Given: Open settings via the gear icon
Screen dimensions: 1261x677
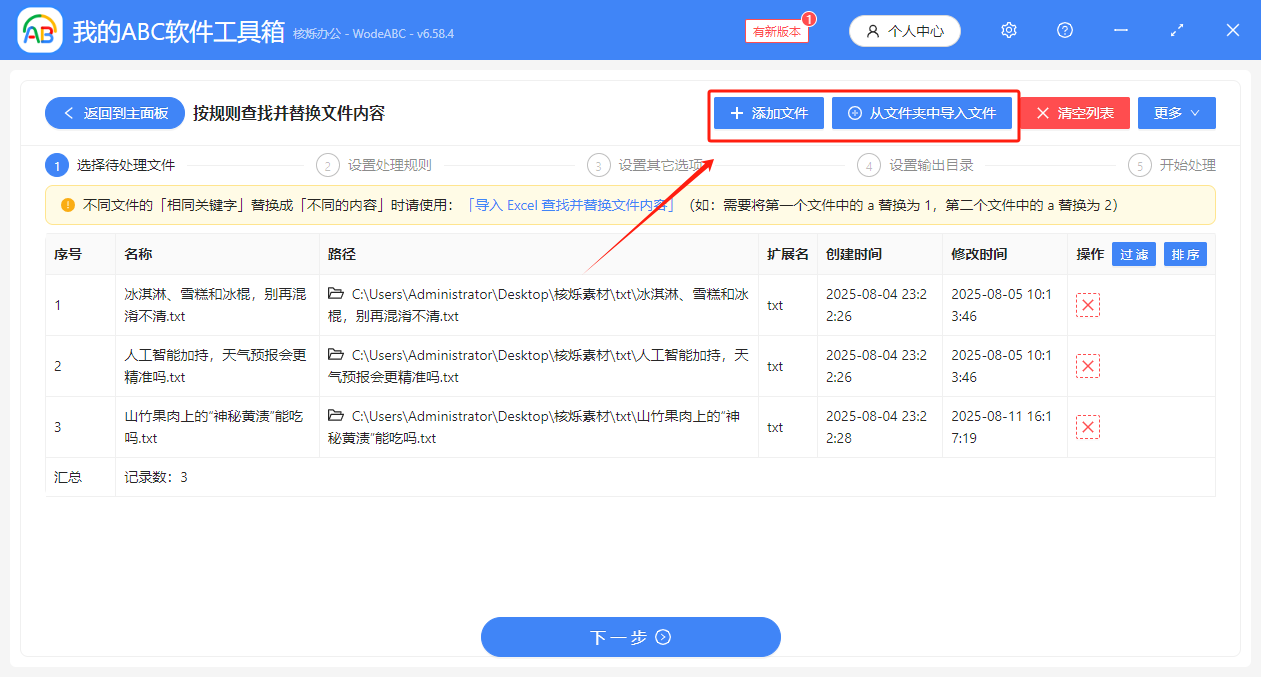Looking at the screenshot, I should [x=1008, y=30].
